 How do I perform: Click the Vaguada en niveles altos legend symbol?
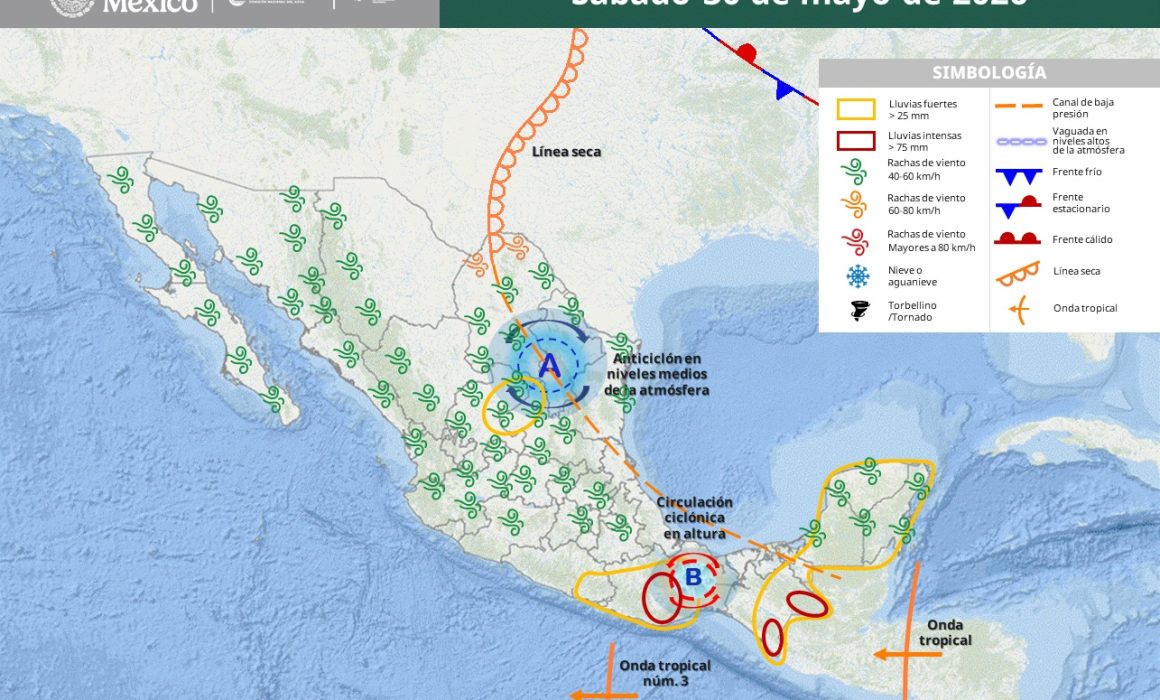tap(1021, 141)
